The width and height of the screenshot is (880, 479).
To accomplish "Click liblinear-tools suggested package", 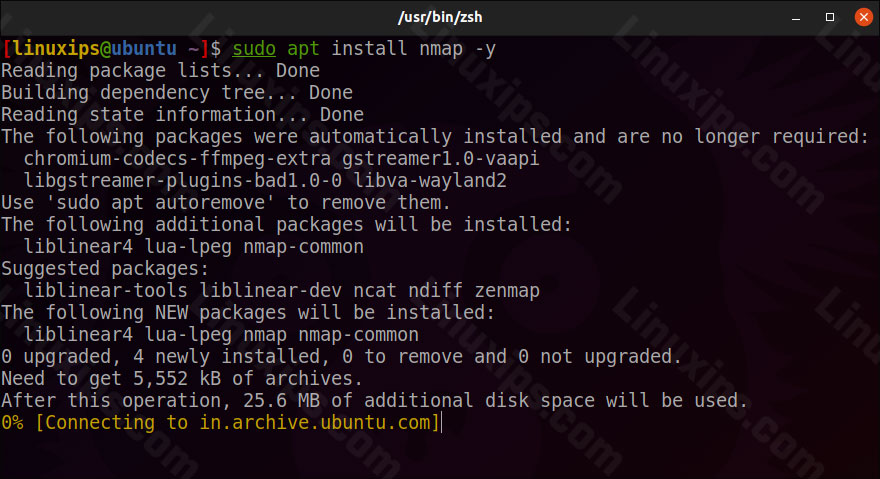I will pos(106,291).
